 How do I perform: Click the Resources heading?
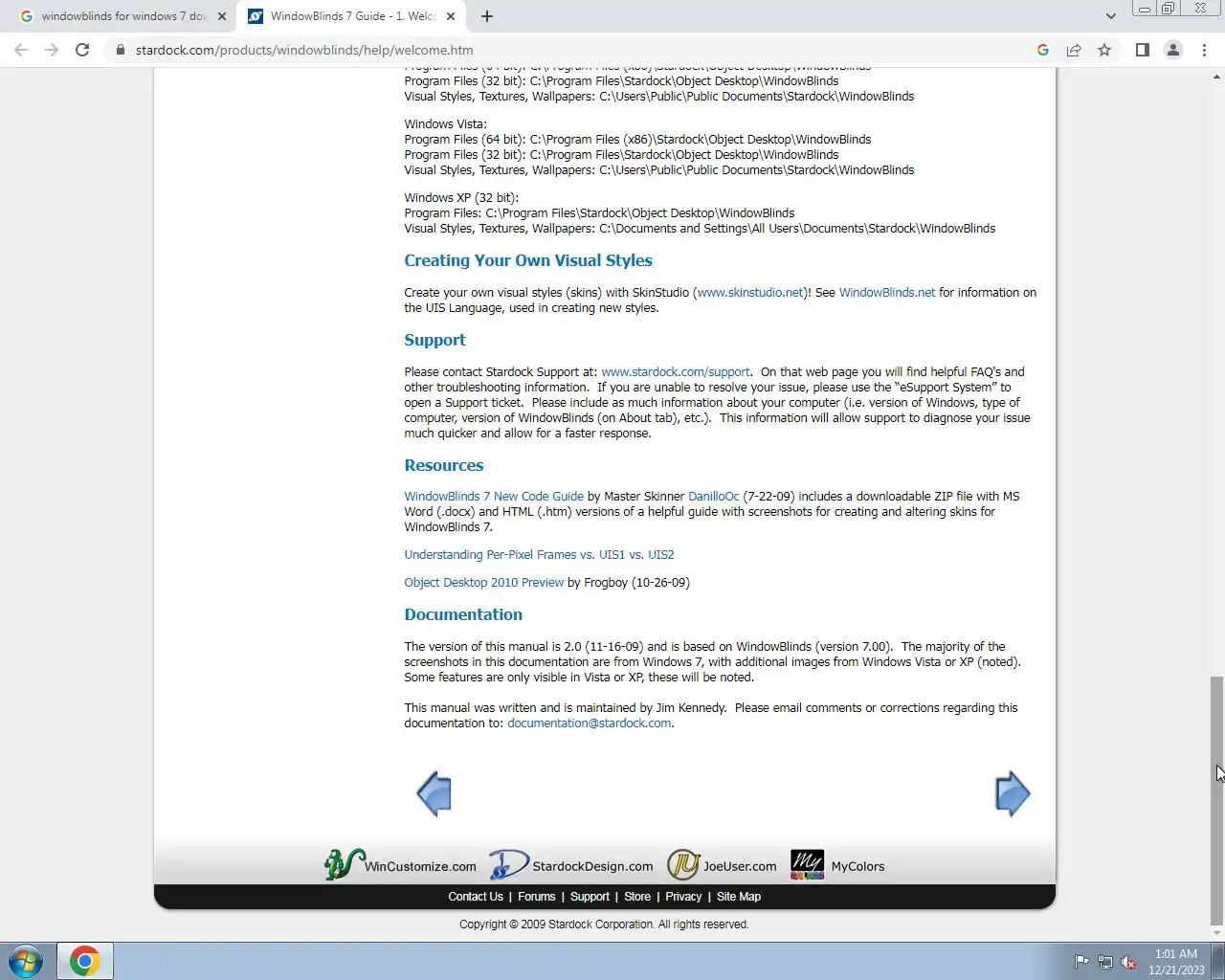click(x=444, y=465)
